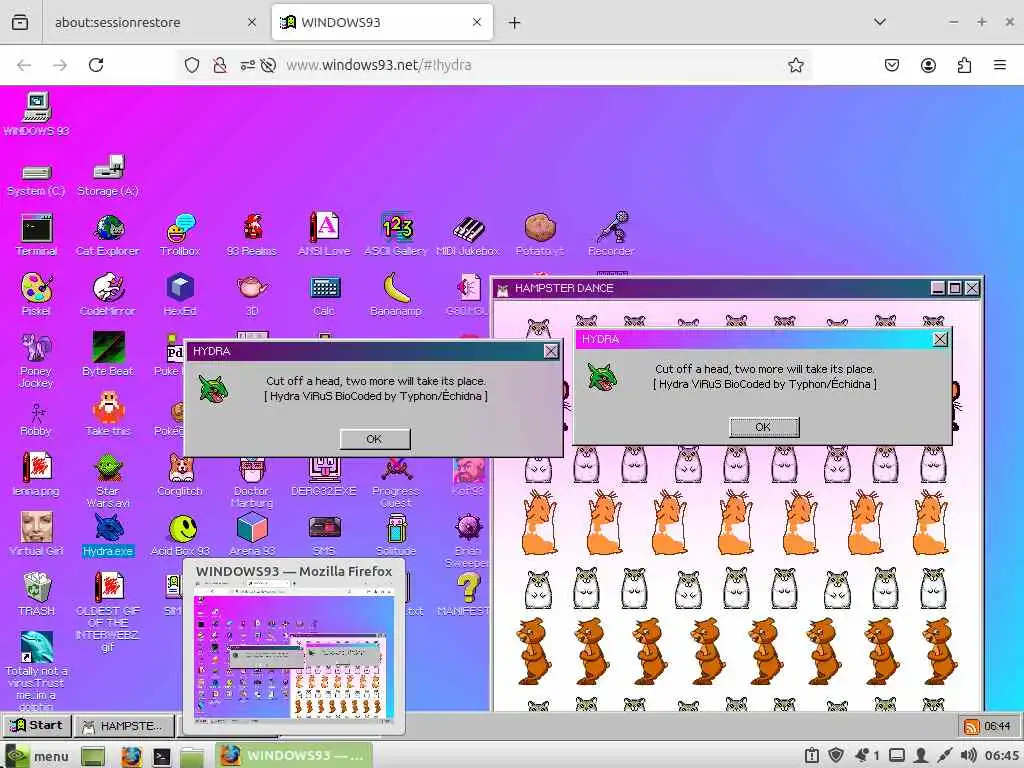Play Star Wars.avi Yoda icon
The height and width of the screenshot is (768, 1024).
click(x=108, y=481)
